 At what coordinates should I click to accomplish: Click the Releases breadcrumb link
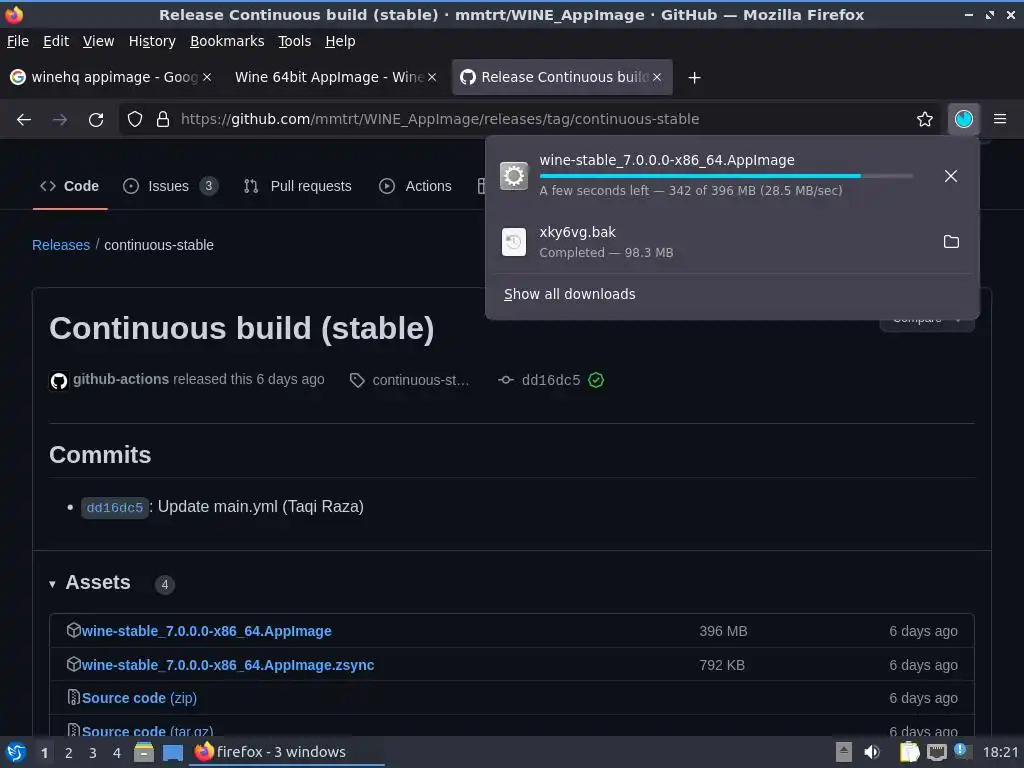[61, 245]
